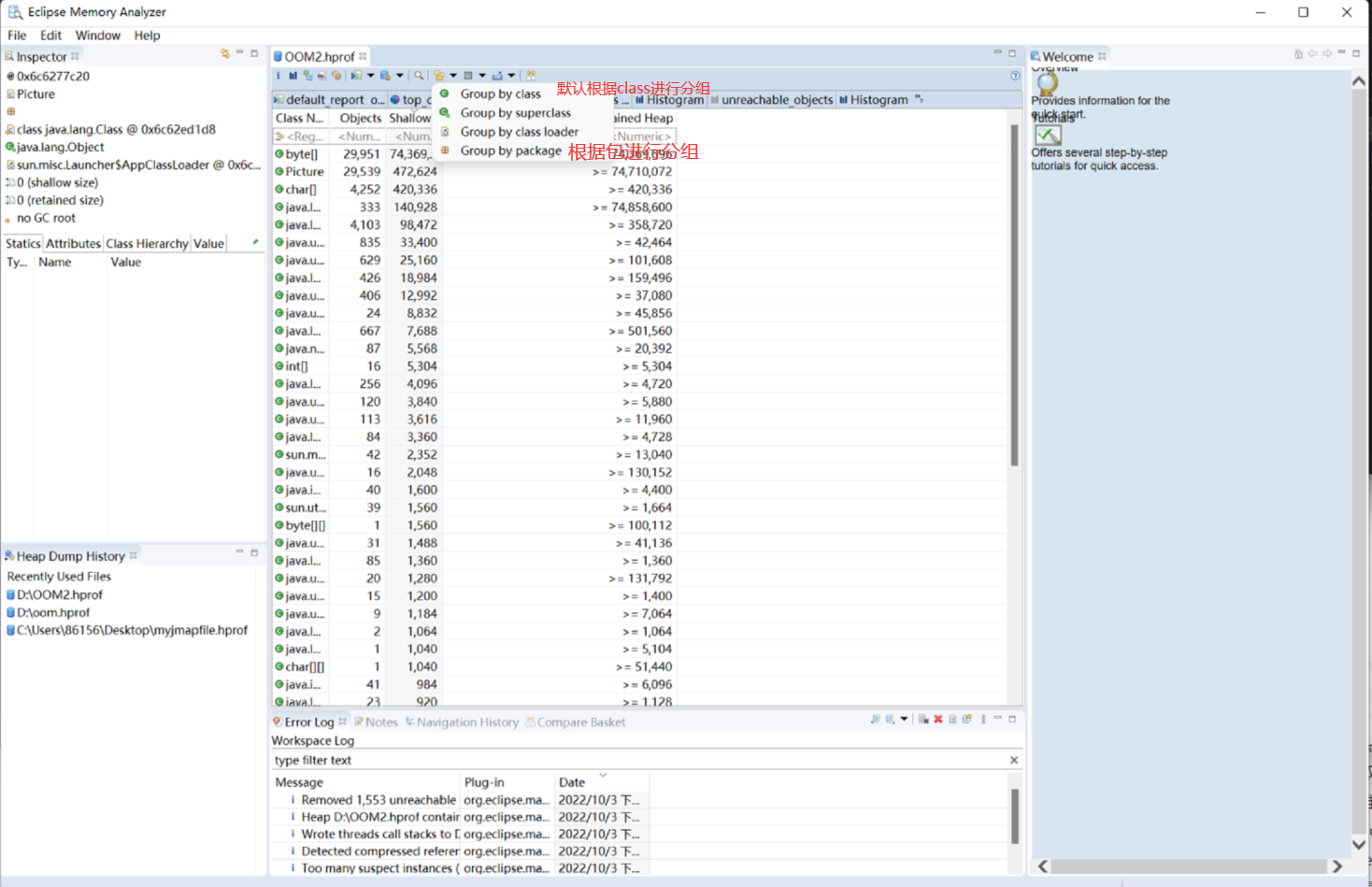Image resolution: width=1372 pixels, height=887 pixels.
Task: Click the Calculate Retained Size icon
Action: pos(468,76)
